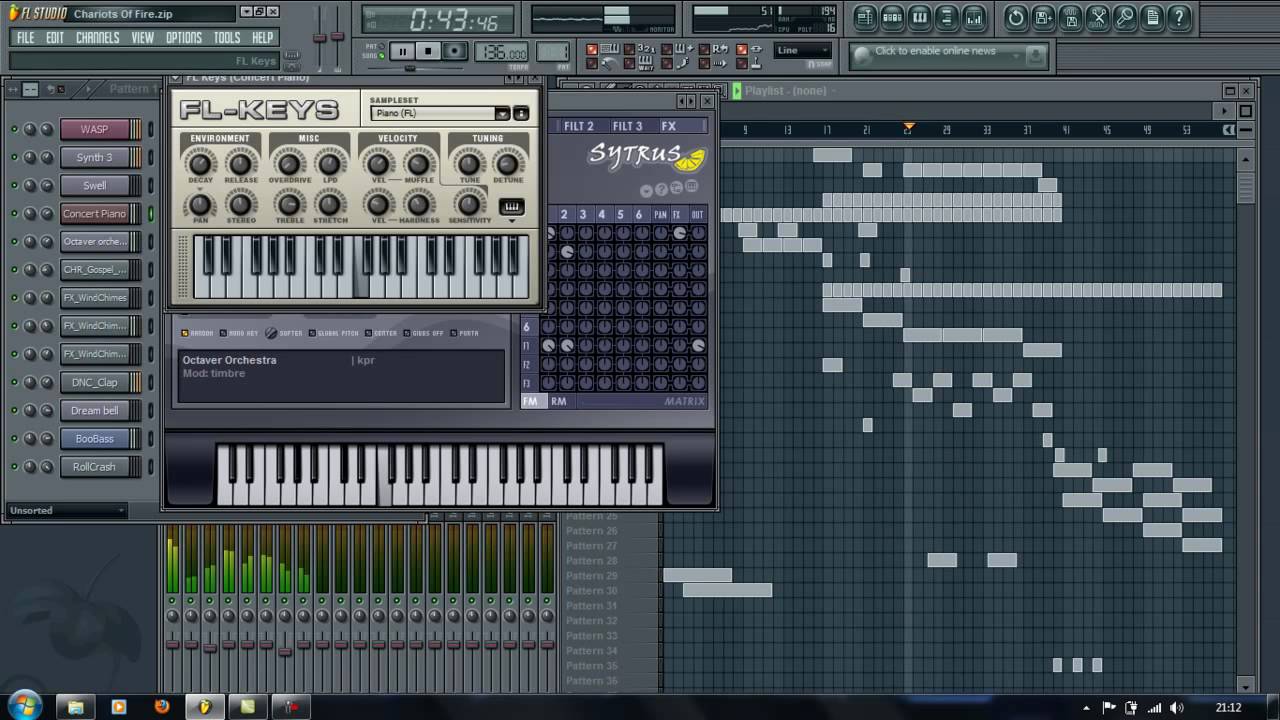The height and width of the screenshot is (720, 1280).
Task: Click the tempo 136.000 display
Action: (502, 53)
